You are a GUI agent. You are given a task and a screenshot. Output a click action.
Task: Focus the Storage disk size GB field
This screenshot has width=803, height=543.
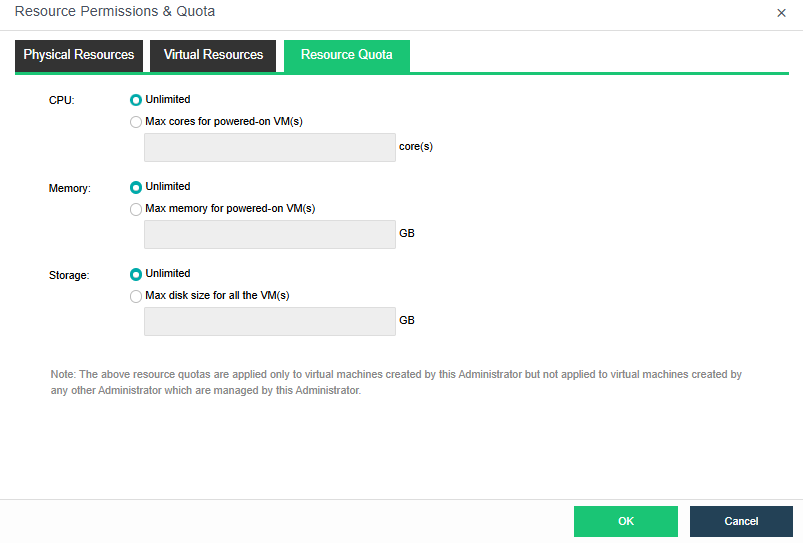(270, 321)
